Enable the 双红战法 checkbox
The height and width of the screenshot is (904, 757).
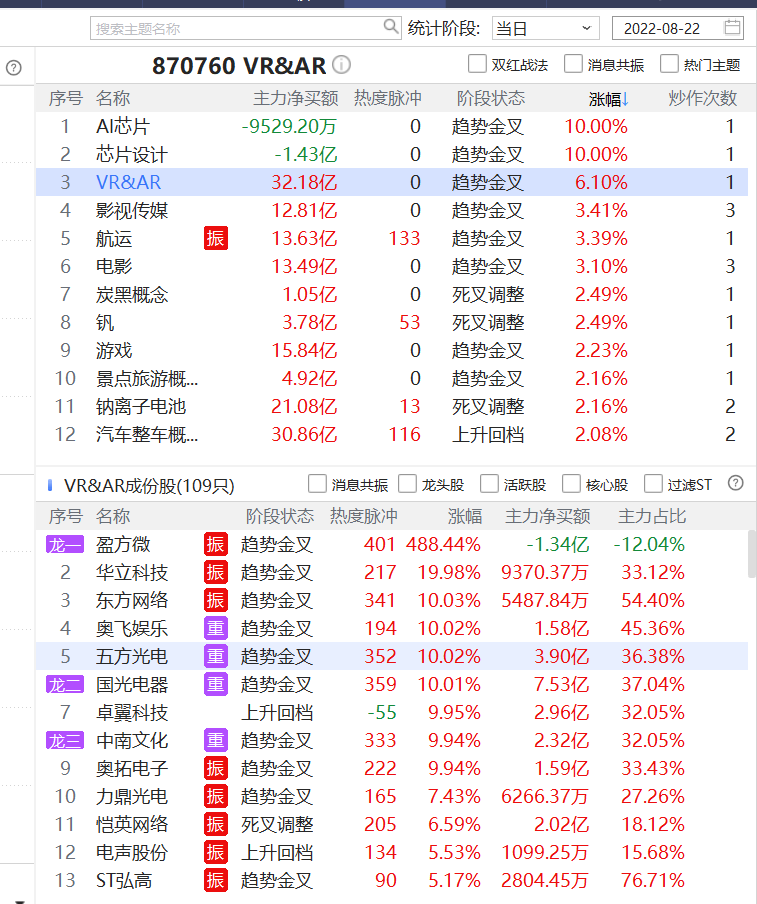click(477, 64)
